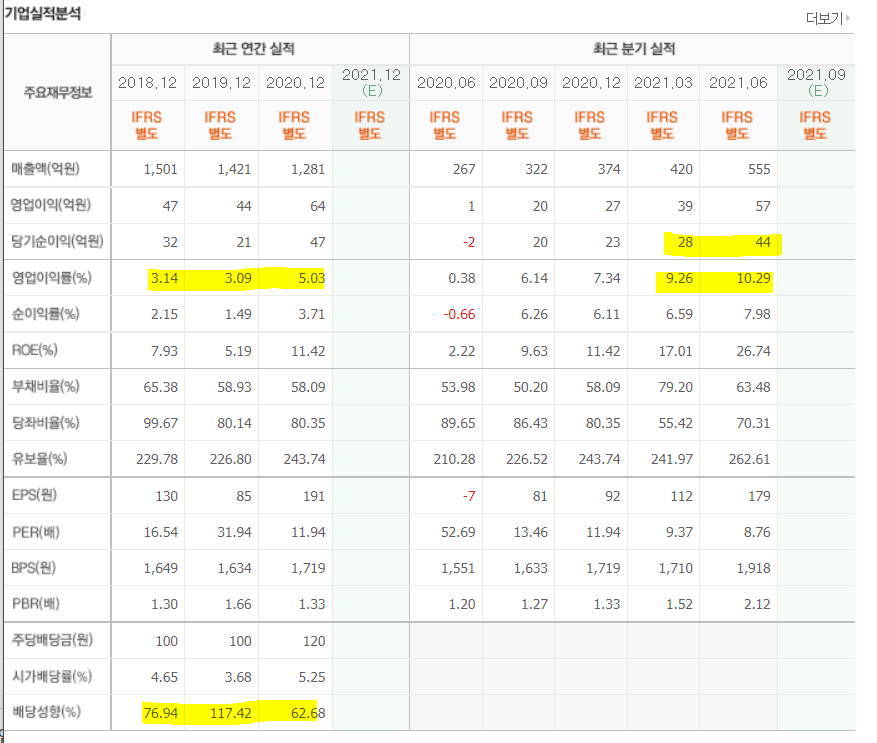Click the ROE(%) row label
Viewport: 877px width, 743px height.
click(x=35, y=350)
